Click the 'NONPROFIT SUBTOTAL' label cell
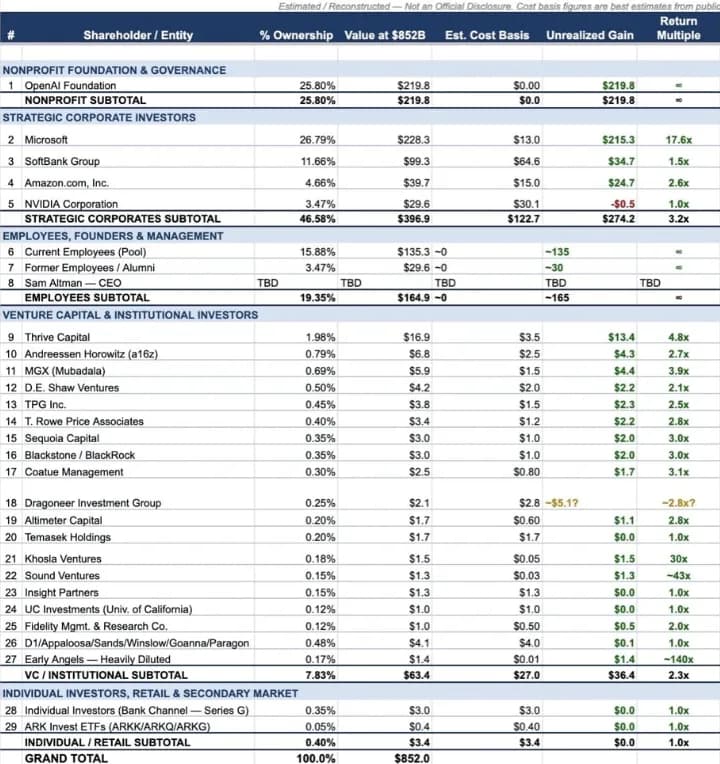Screen dimensions: 720x764 85,100
